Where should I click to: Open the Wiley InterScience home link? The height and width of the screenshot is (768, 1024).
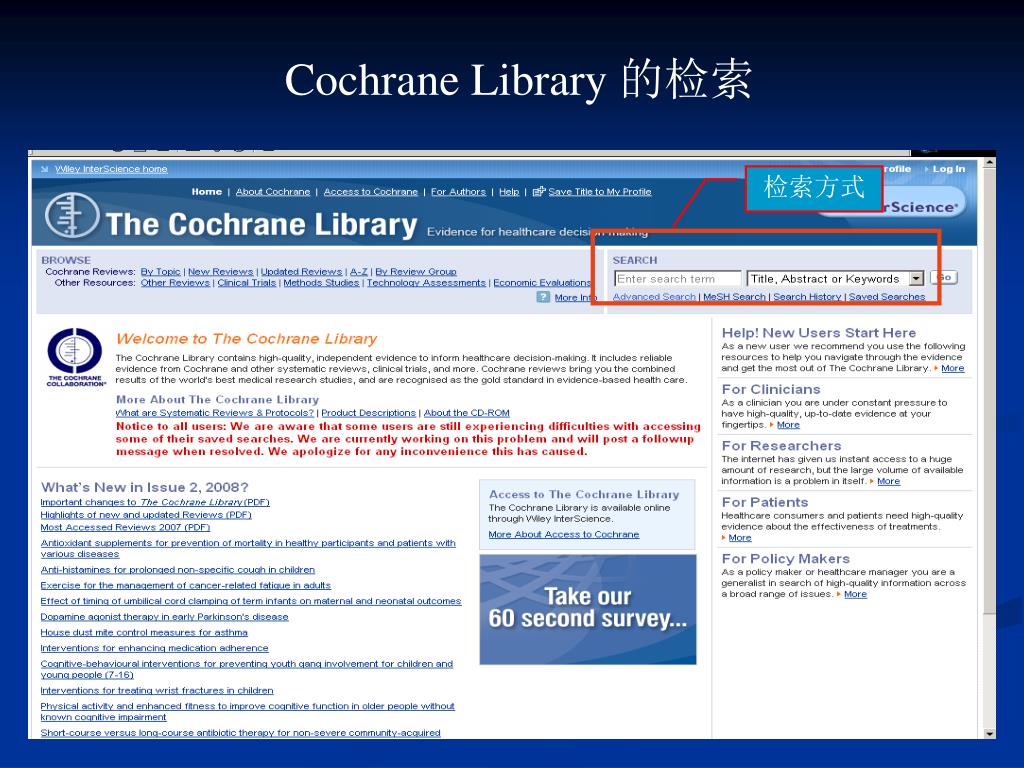[x=111, y=169]
